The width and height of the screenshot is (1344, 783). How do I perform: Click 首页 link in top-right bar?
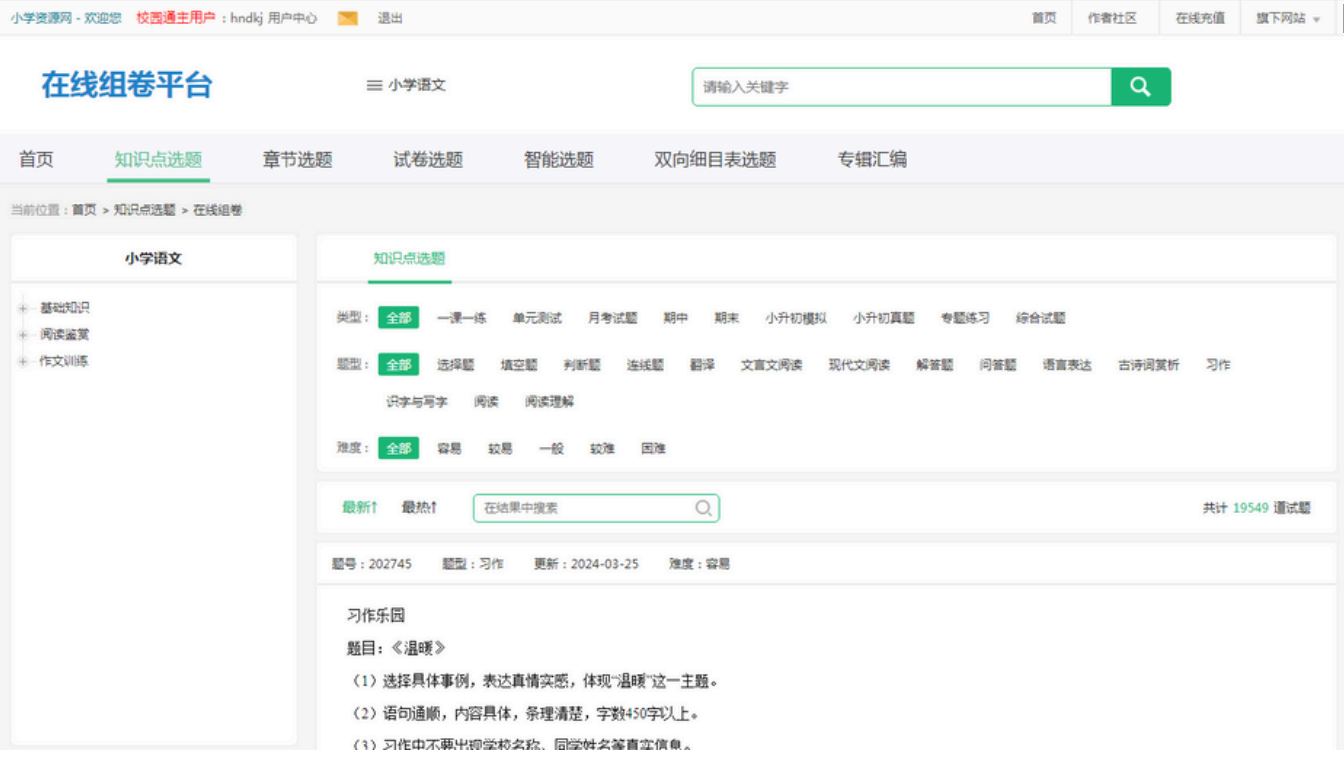pyautogui.click(x=1044, y=18)
